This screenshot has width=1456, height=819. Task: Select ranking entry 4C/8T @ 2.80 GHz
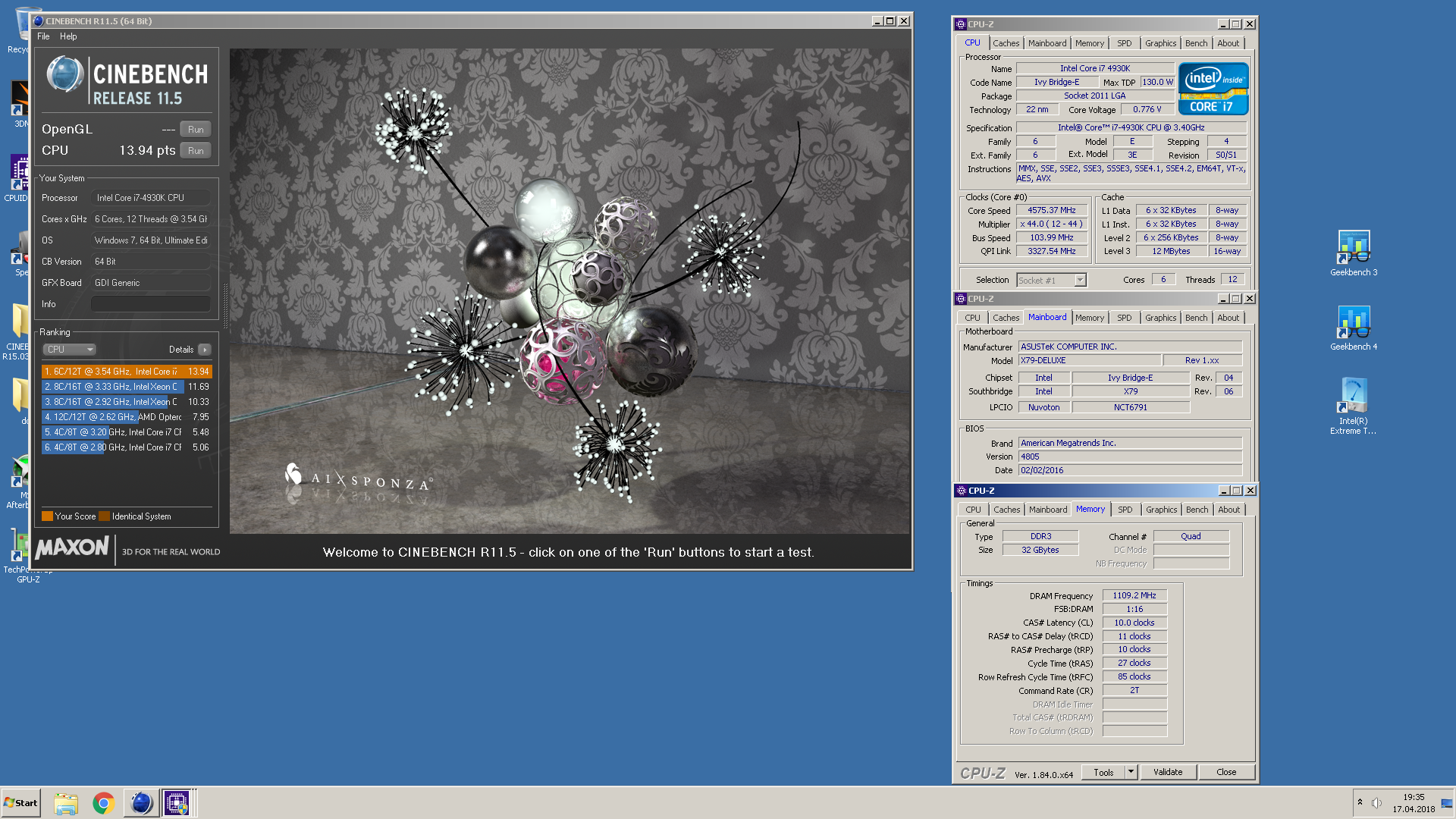click(x=127, y=447)
